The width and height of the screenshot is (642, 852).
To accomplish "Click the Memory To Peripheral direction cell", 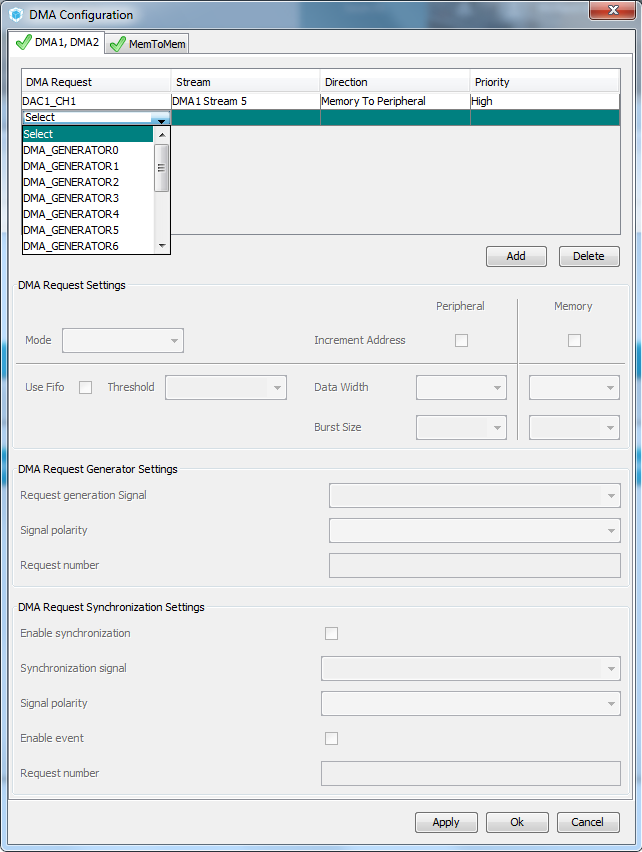I will 395,101.
